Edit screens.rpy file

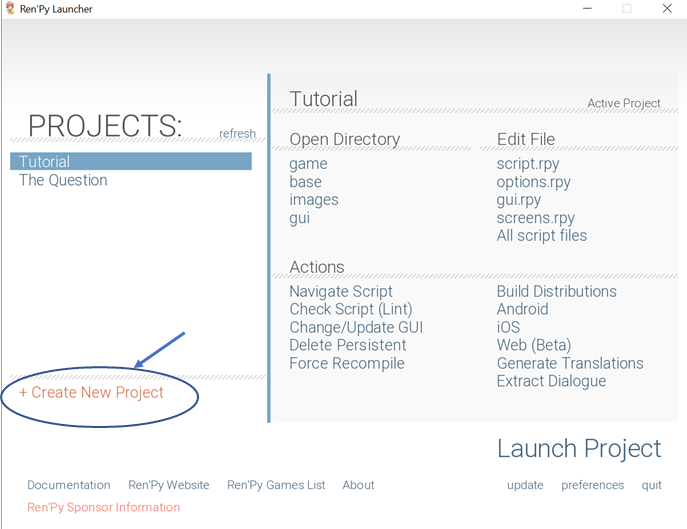[535, 218]
